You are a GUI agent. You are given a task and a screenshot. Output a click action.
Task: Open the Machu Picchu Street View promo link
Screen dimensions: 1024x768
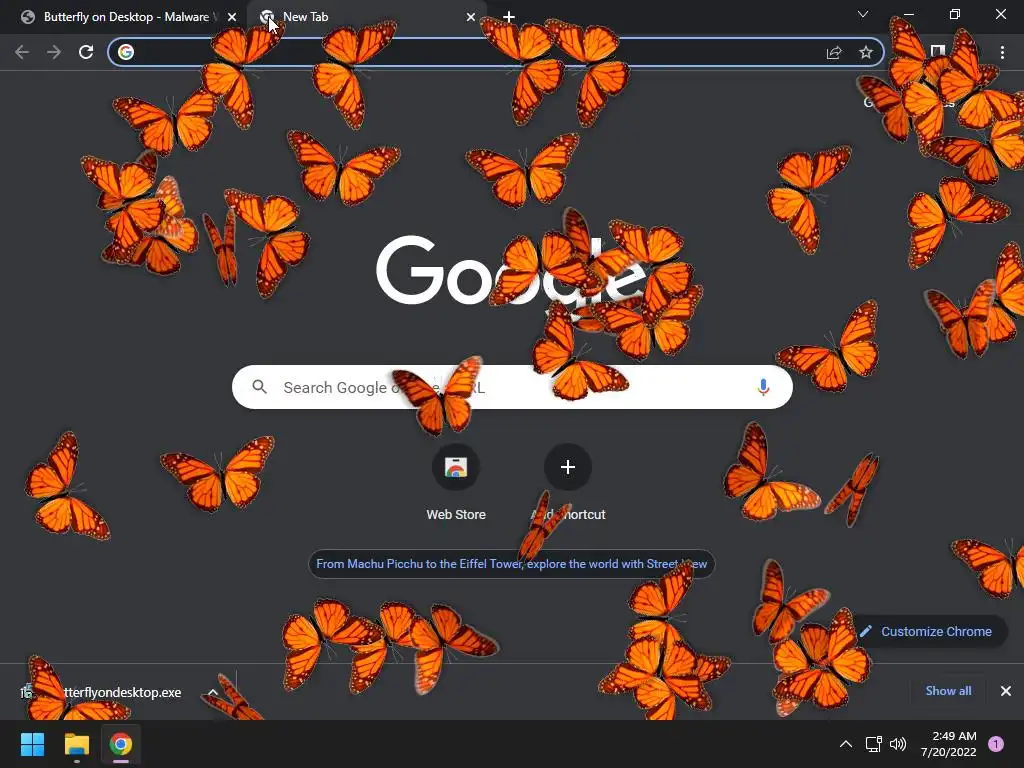click(511, 564)
